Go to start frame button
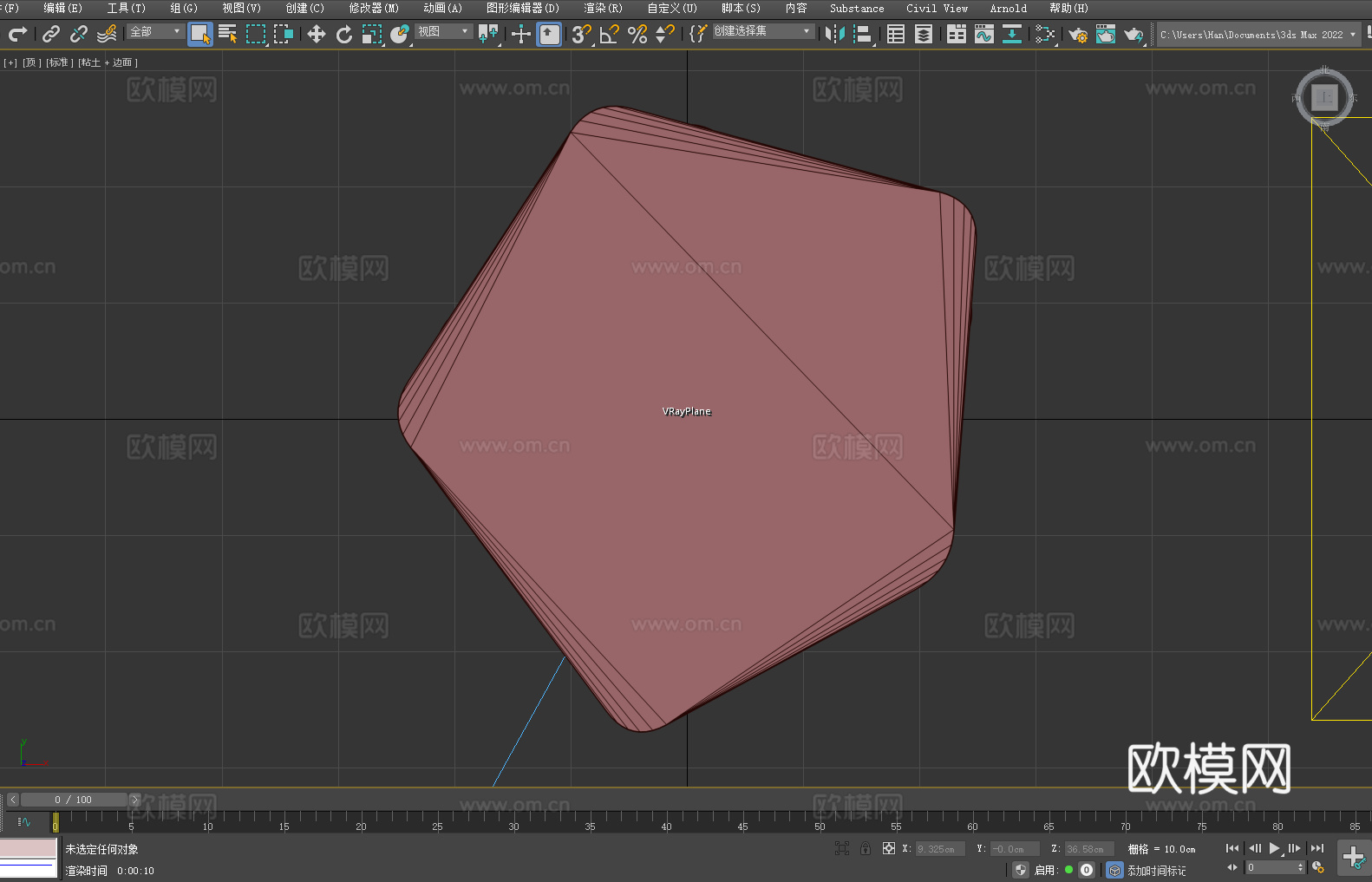 (x=1232, y=848)
